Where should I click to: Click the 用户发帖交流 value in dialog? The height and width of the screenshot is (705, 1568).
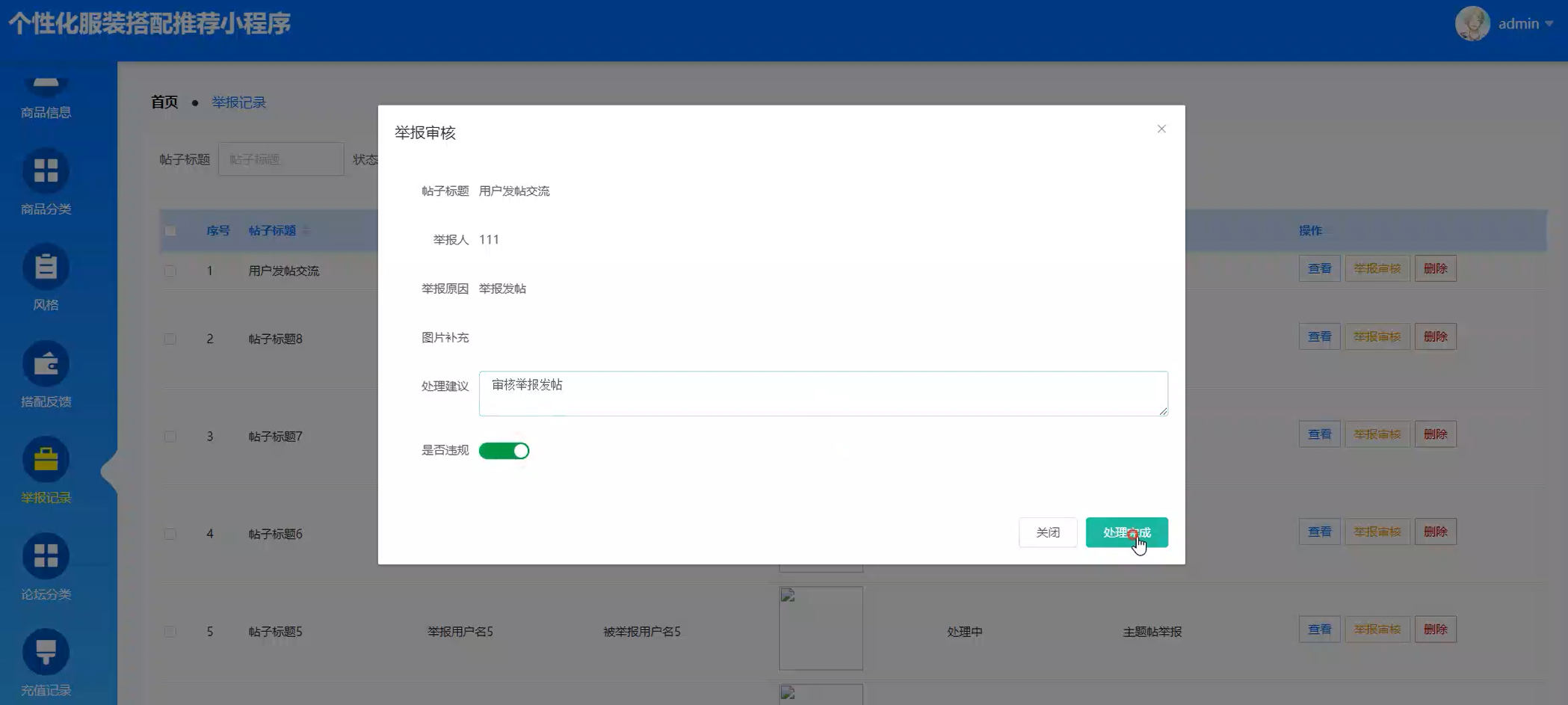(514, 191)
